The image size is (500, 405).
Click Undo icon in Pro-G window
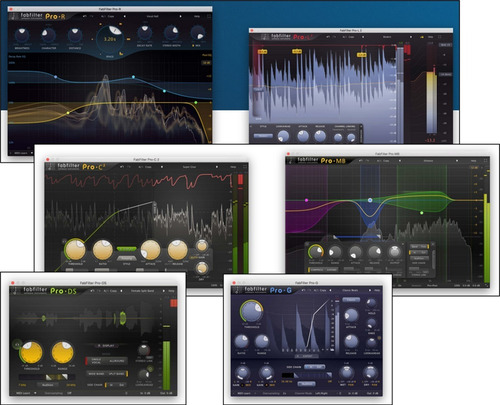click(303, 290)
